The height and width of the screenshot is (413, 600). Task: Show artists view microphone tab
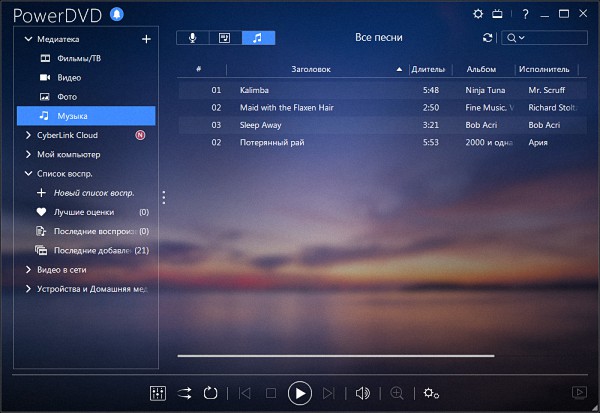click(192, 38)
